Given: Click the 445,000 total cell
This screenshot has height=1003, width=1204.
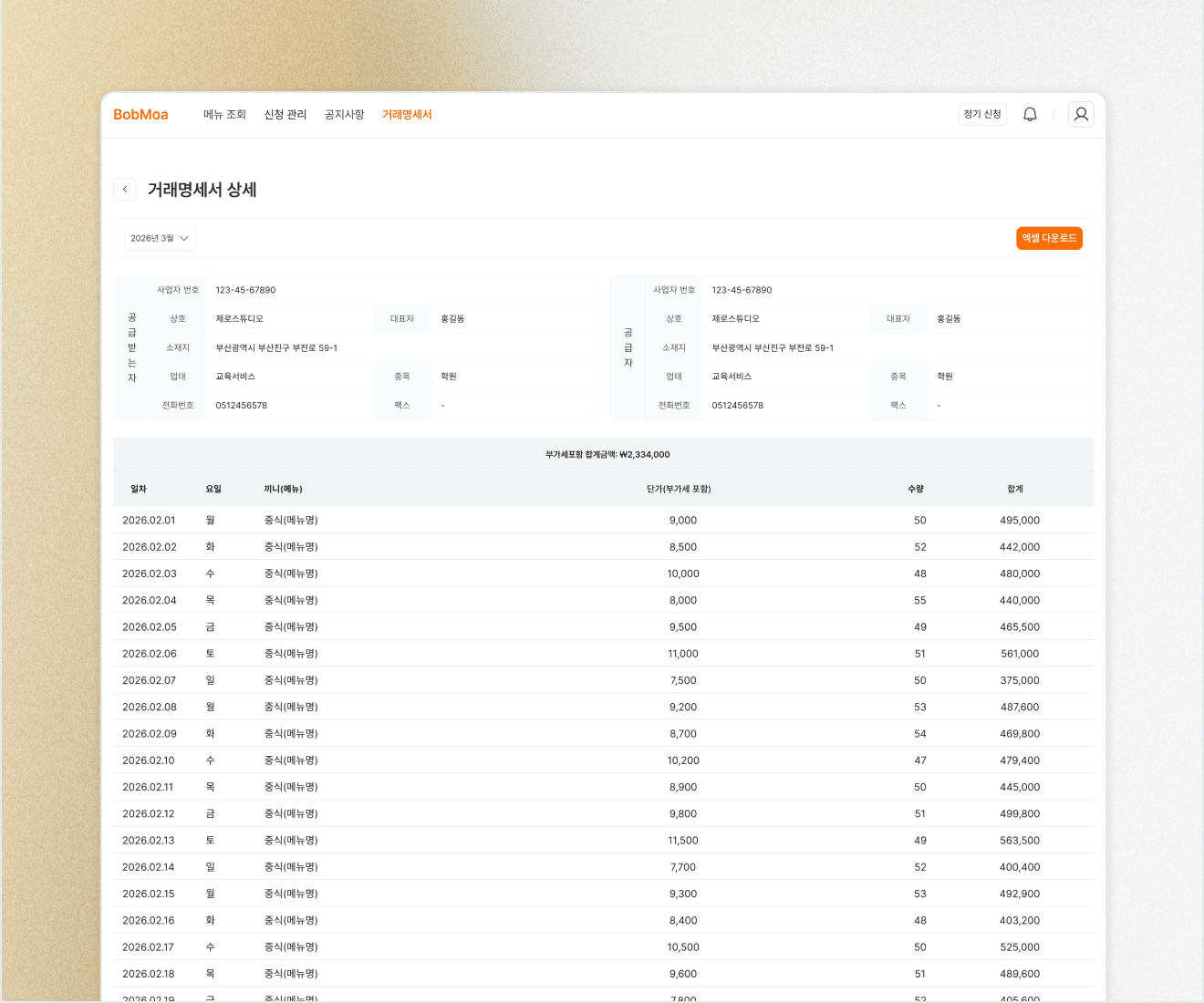Looking at the screenshot, I should (1020, 787).
